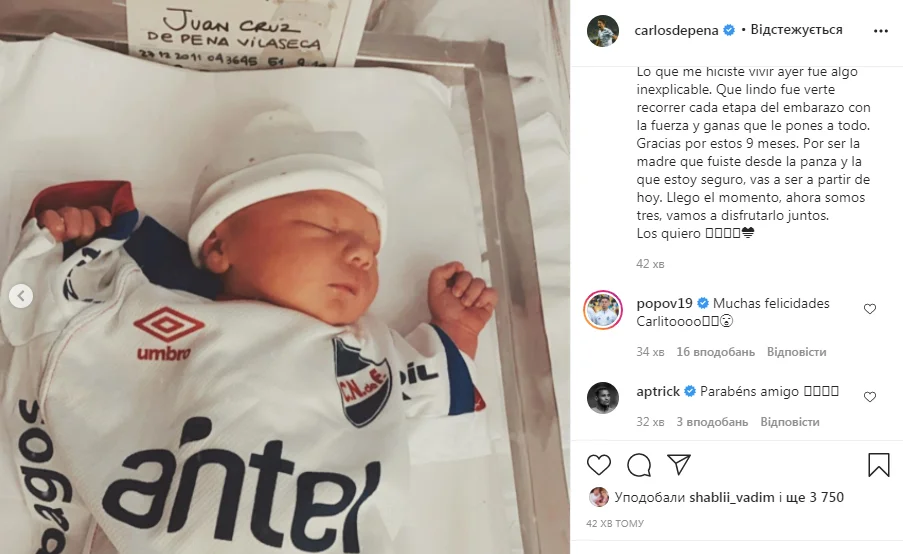Screen dimensions: 903x554
Task: Open popov19 profile picture
Action: point(603,310)
